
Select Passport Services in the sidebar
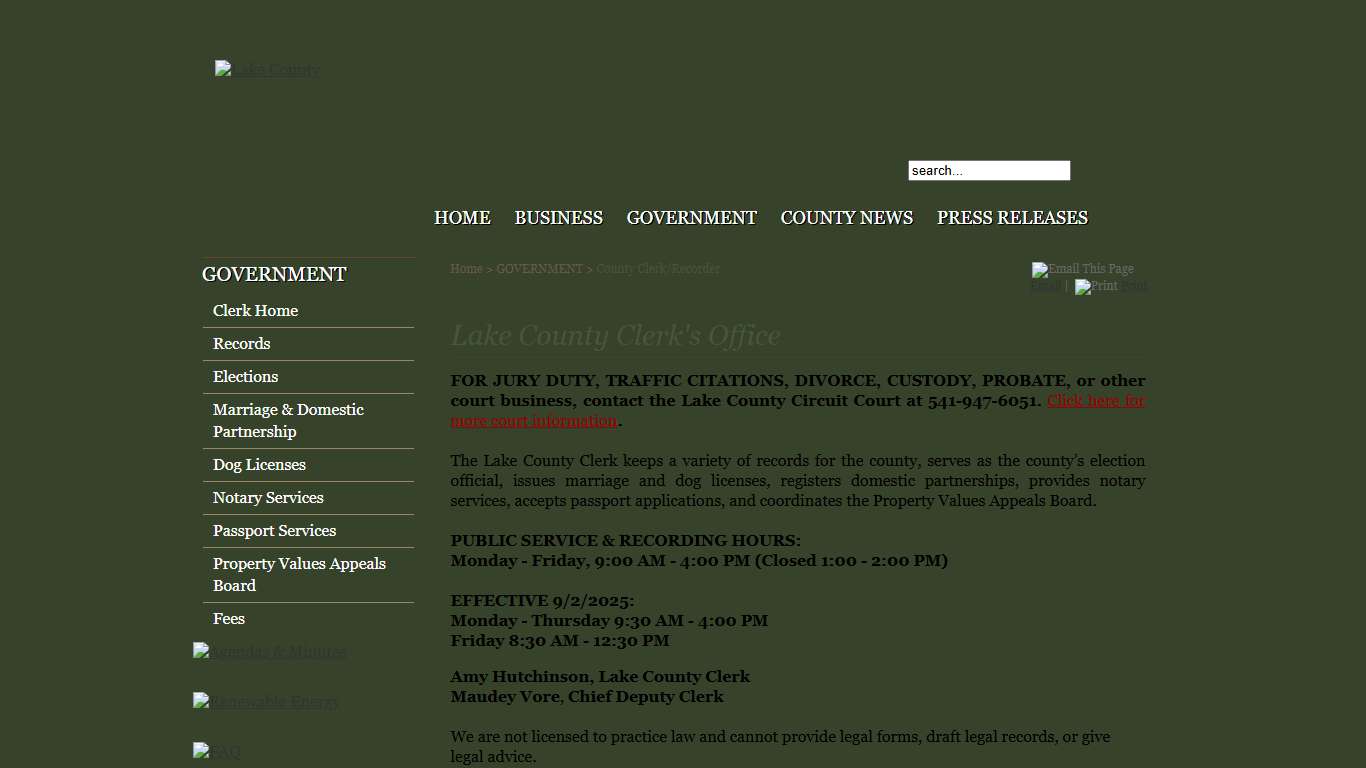(274, 531)
